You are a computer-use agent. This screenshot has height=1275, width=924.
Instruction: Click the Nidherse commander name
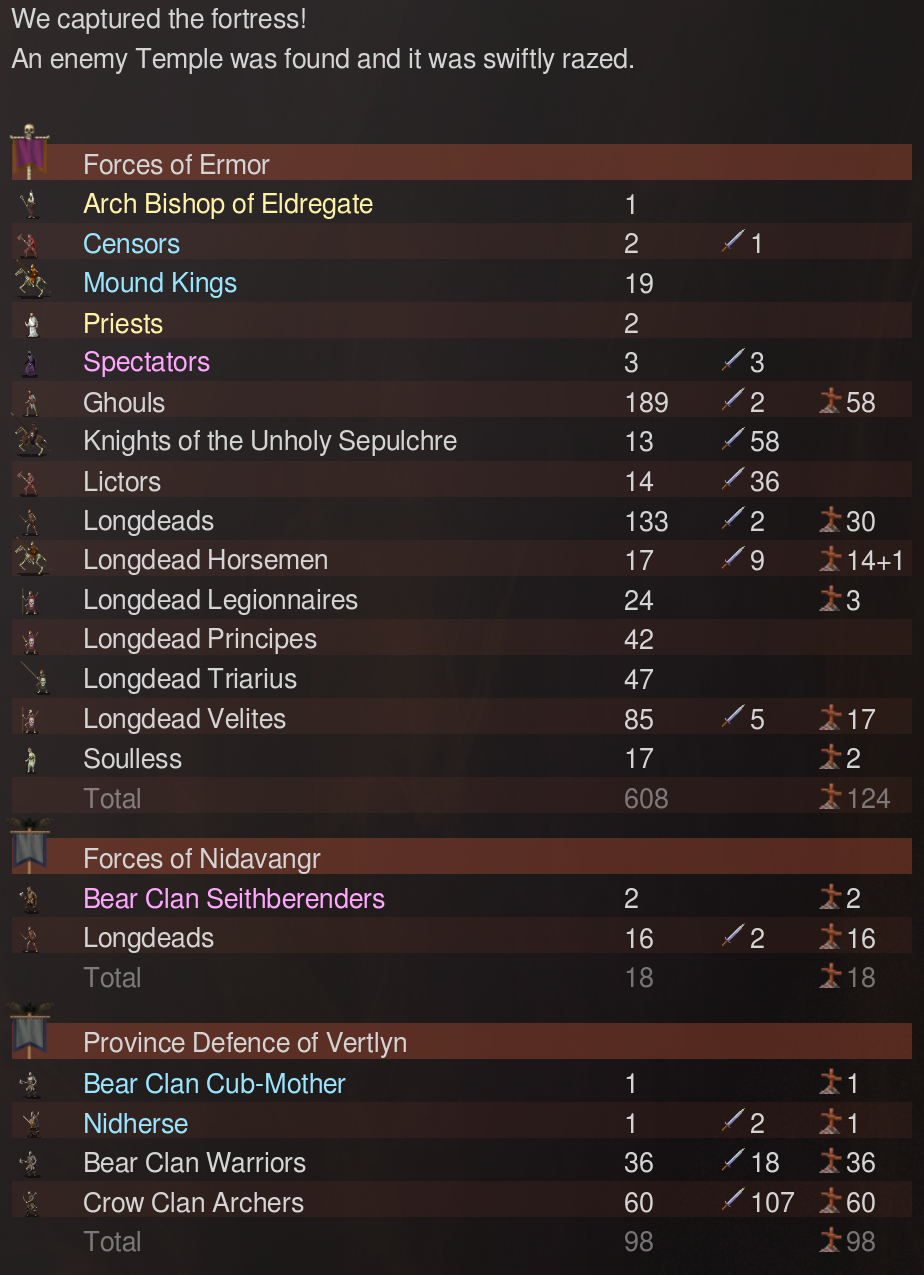click(x=136, y=1123)
